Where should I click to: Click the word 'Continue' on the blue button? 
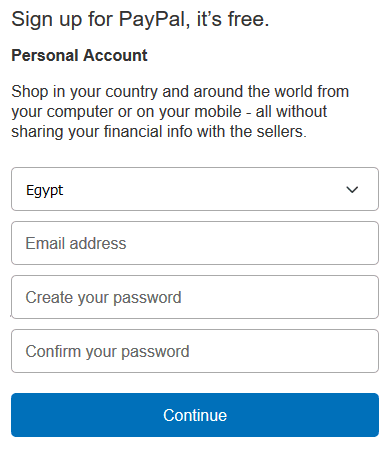click(x=195, y=415)
